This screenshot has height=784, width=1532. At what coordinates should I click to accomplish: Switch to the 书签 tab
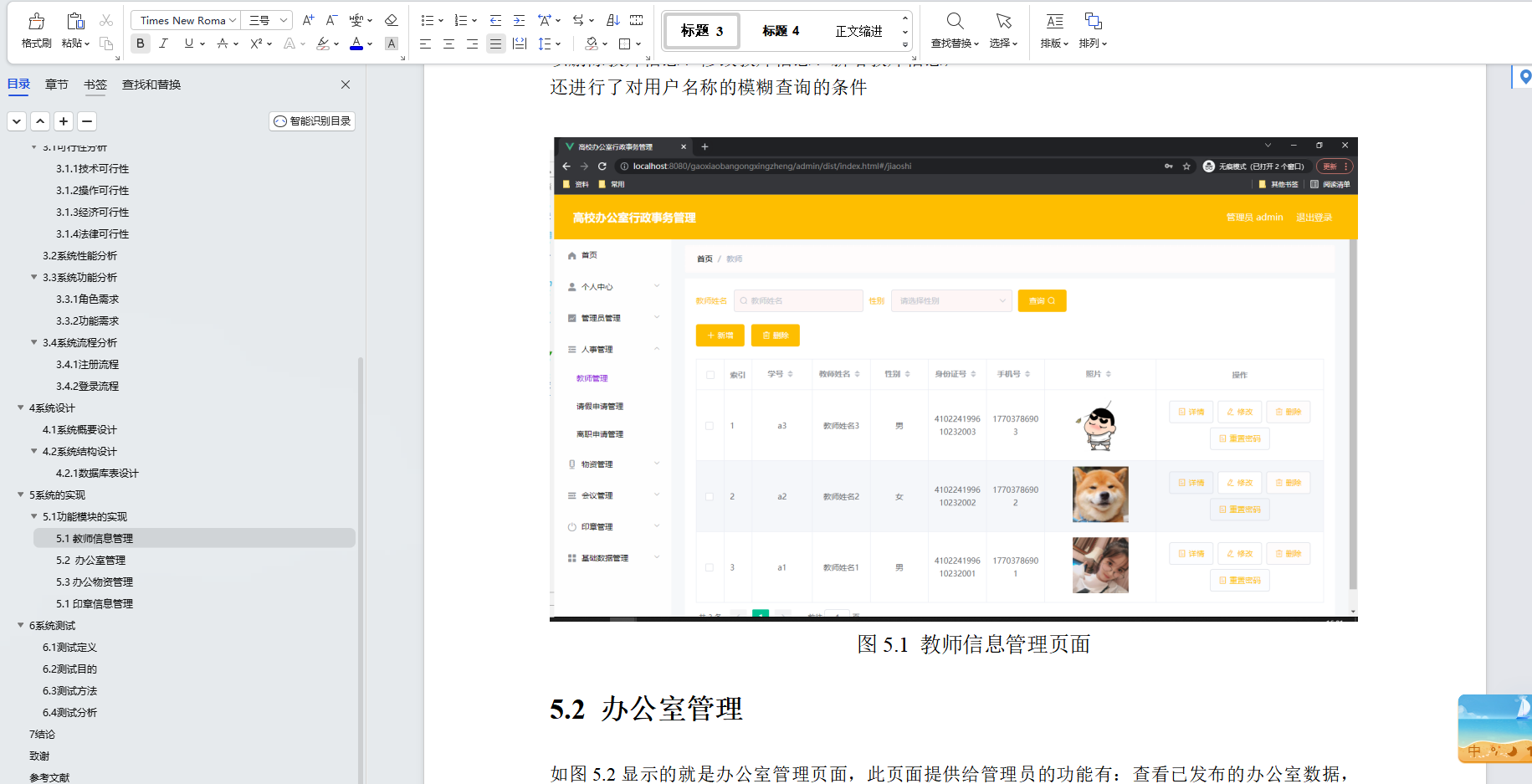click(x=95, y=85)
